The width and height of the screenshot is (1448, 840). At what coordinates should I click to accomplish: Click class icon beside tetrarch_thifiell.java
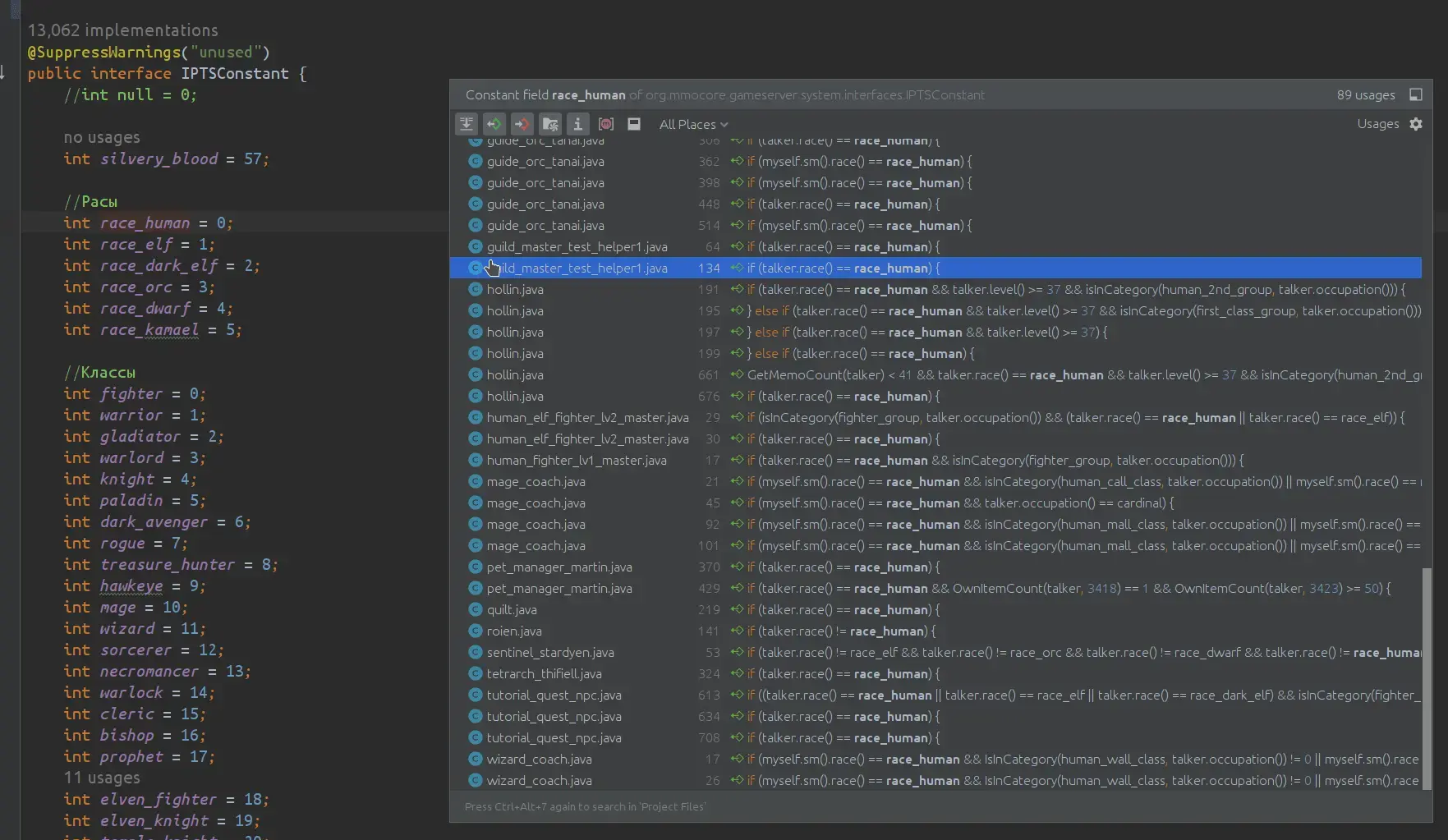pos(475,674)
